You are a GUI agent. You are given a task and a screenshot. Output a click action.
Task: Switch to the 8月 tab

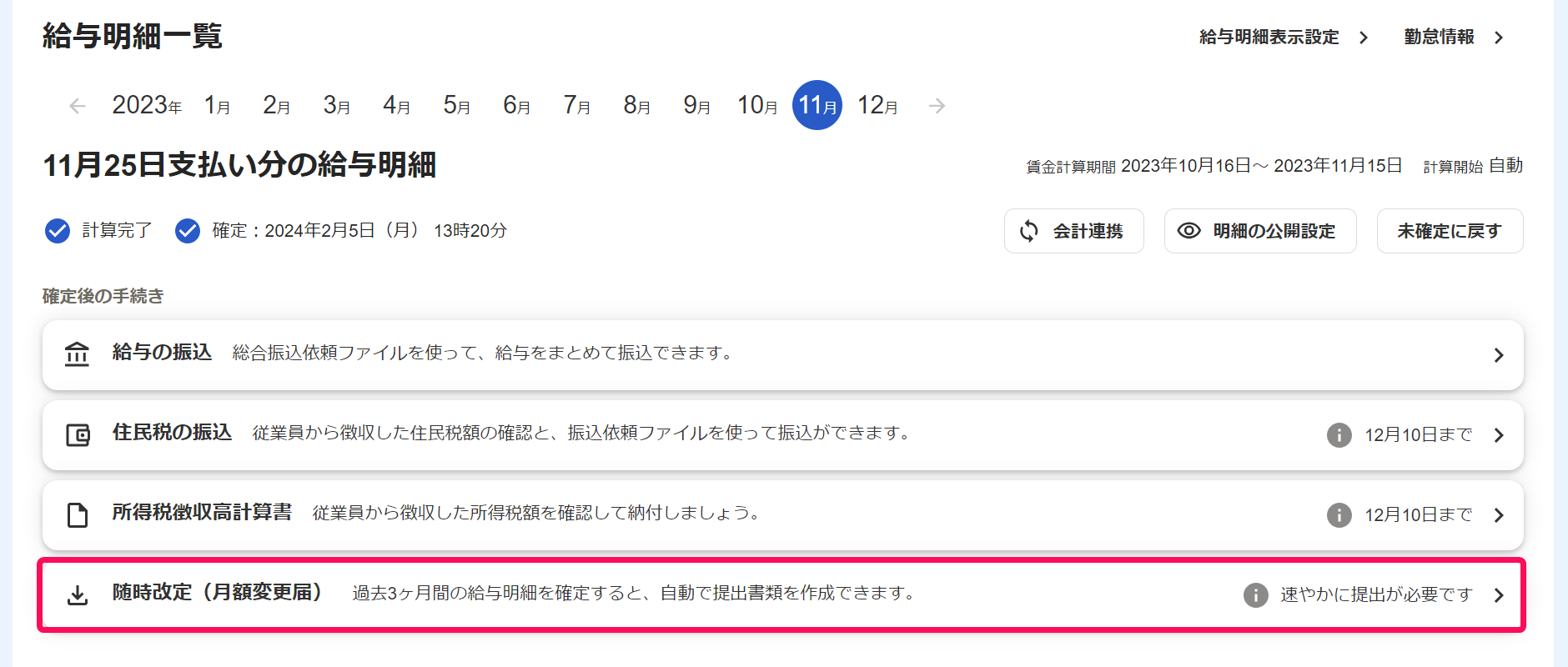tap(636, 105)
